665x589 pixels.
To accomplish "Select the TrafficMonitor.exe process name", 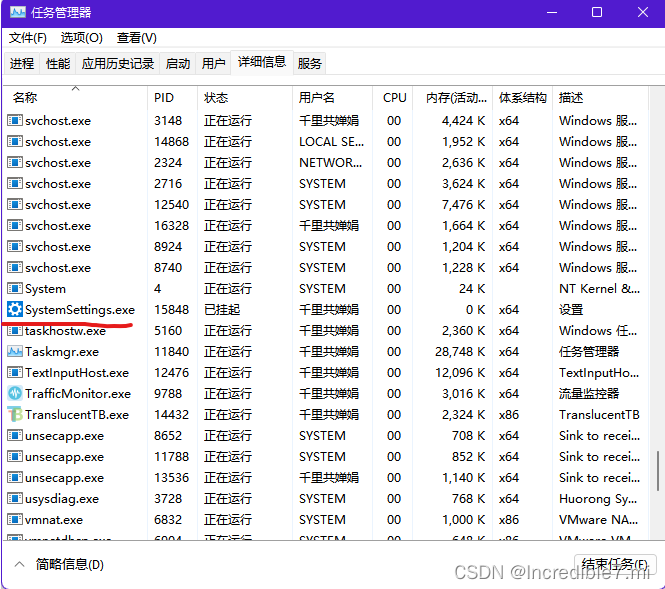I will [78, 394].
